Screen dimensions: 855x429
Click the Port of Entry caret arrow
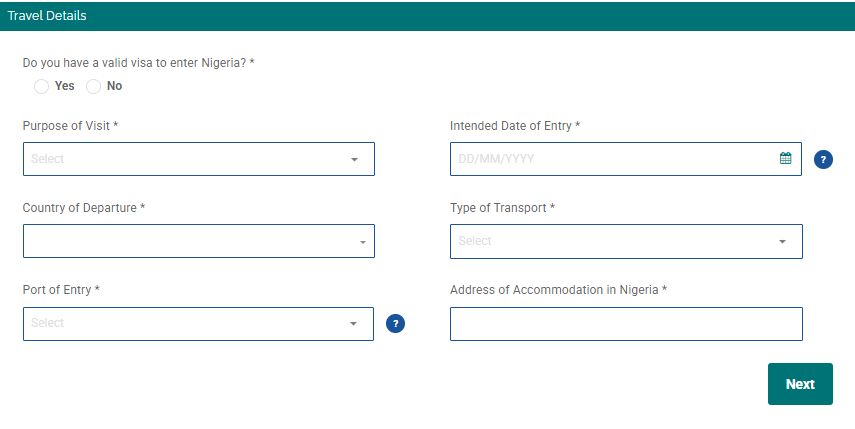click(x=353, y=324)
